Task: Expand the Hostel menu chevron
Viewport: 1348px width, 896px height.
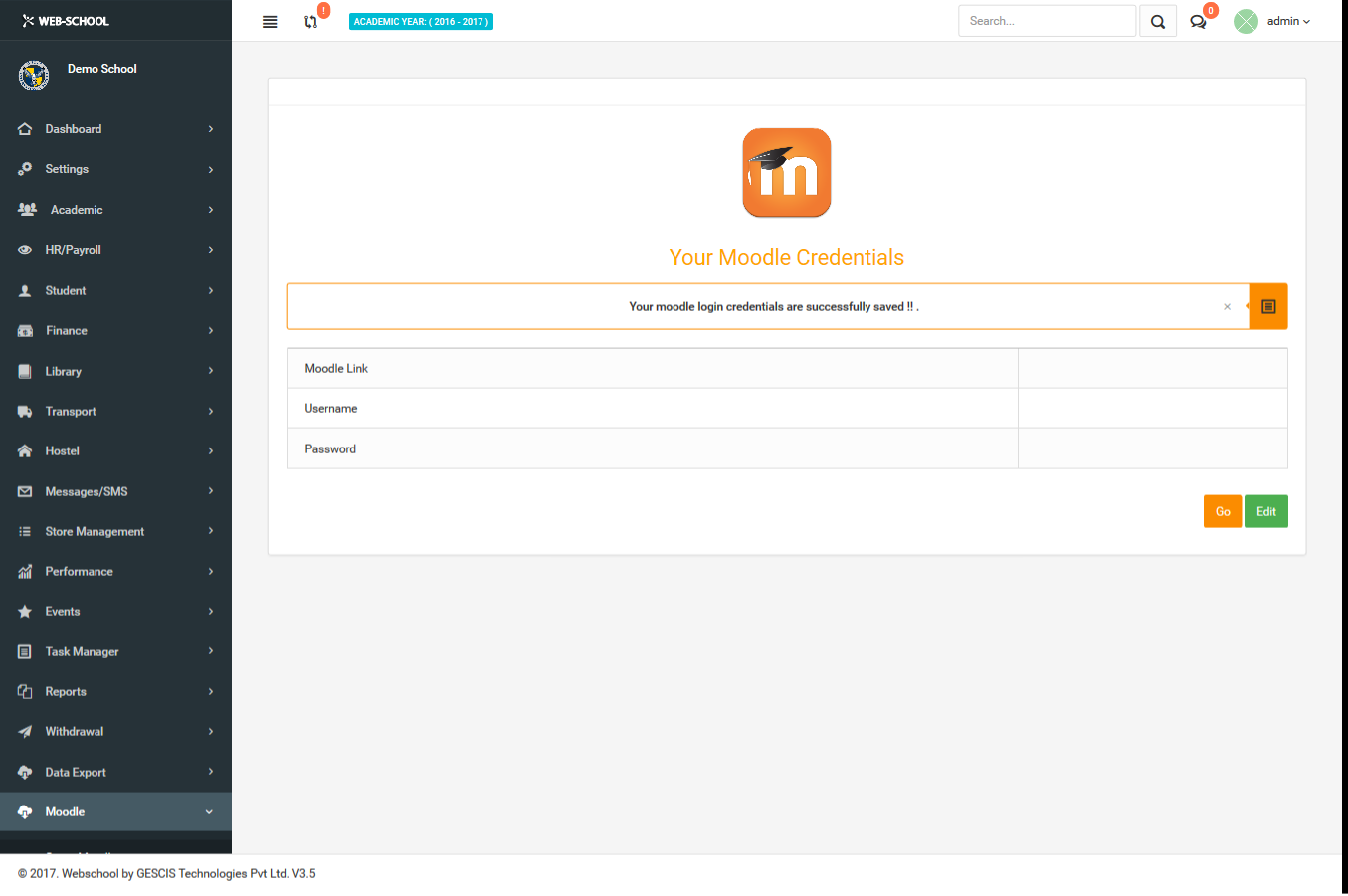Action: coord(211,451)
